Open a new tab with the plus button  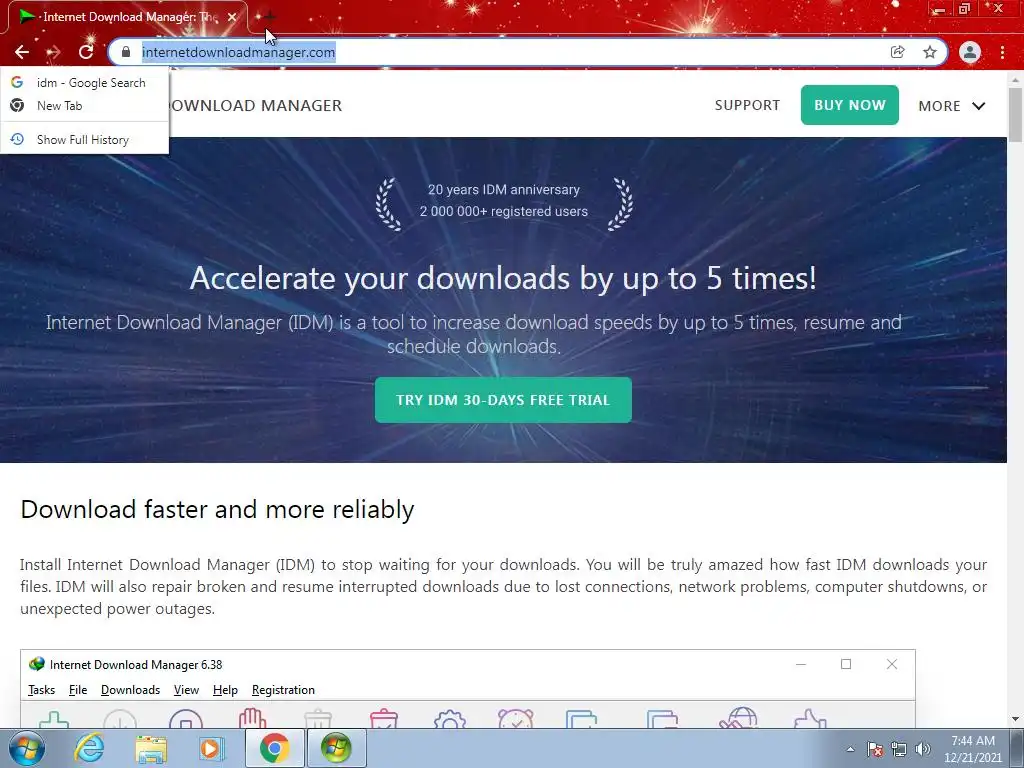pos(269,16)
